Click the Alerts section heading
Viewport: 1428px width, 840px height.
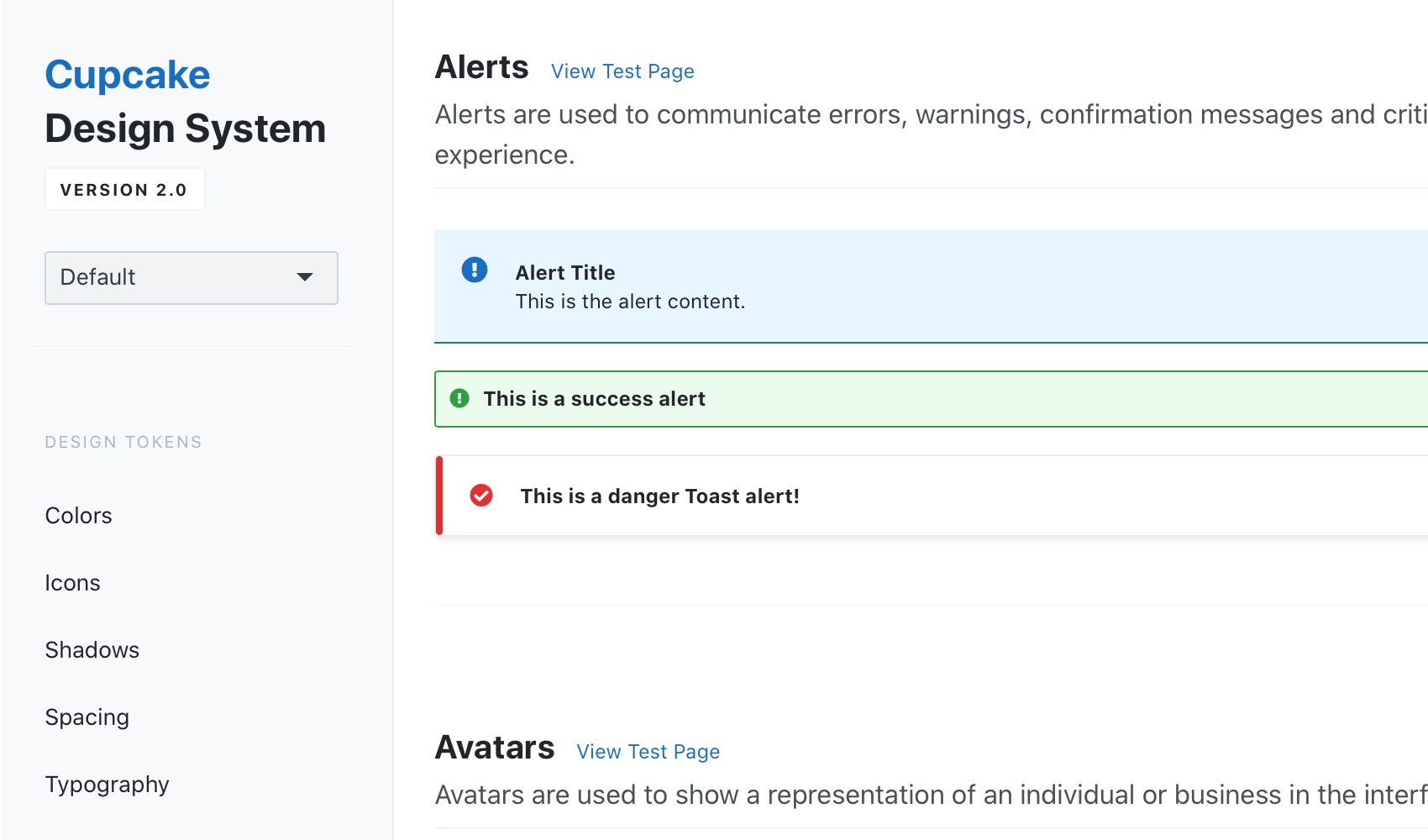coord(481,67)
